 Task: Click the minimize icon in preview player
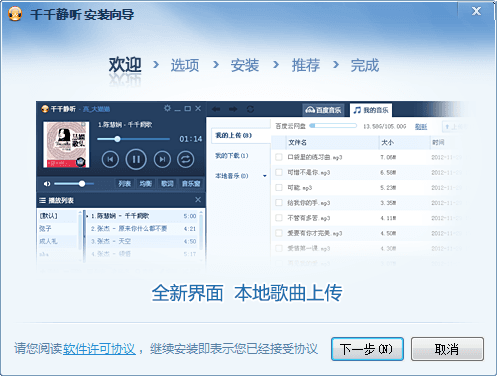(178, 109)
